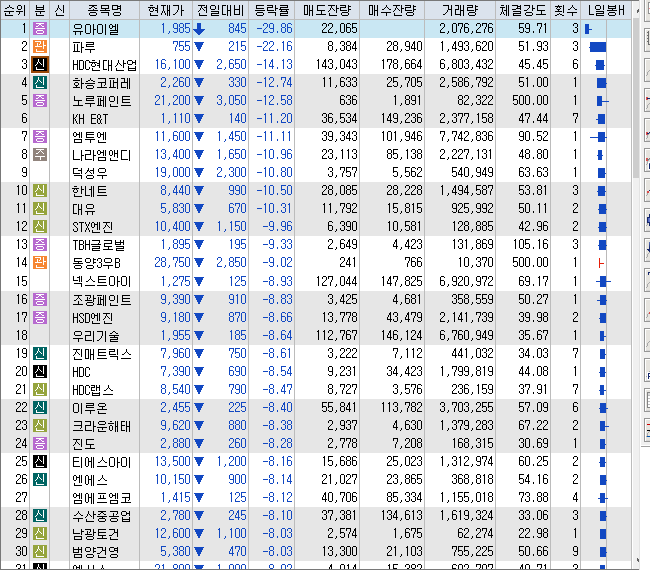Open the daily candle for 엠투엔
650x570 pixels.
coord(599,137)
